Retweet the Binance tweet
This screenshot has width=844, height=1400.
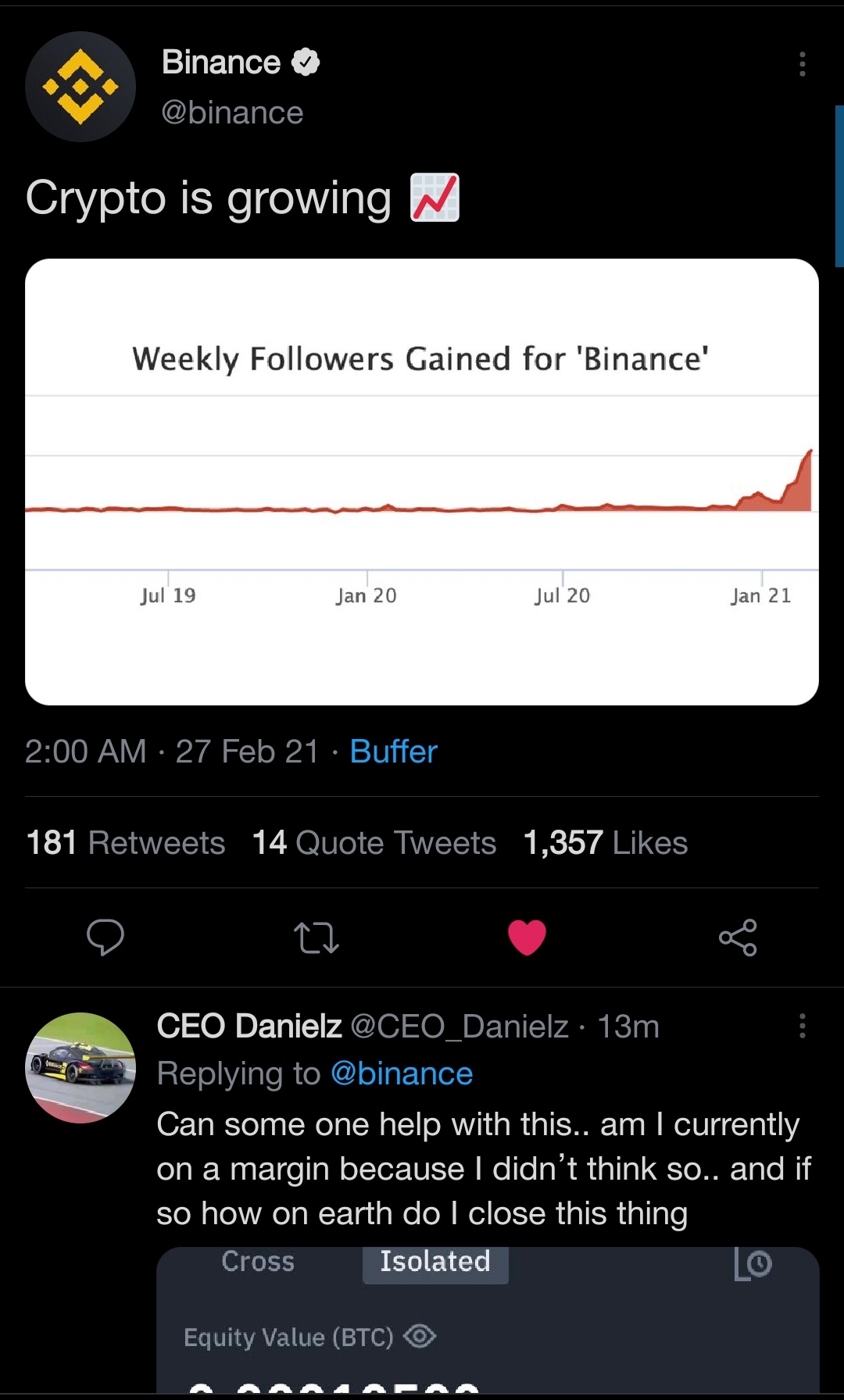(316, 937)
